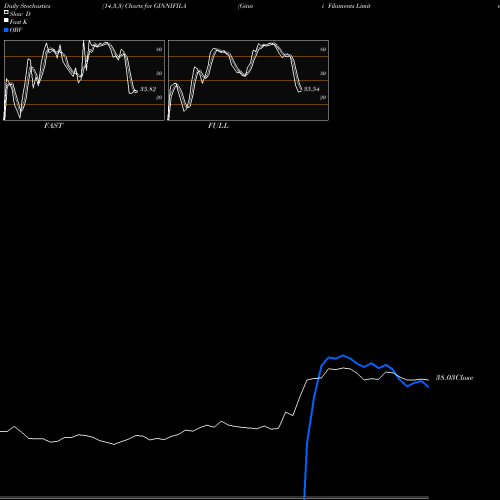The width and height of the screenshot is (500, 500).
Task: Click the OBV legend text
Action: pos(16,30)
